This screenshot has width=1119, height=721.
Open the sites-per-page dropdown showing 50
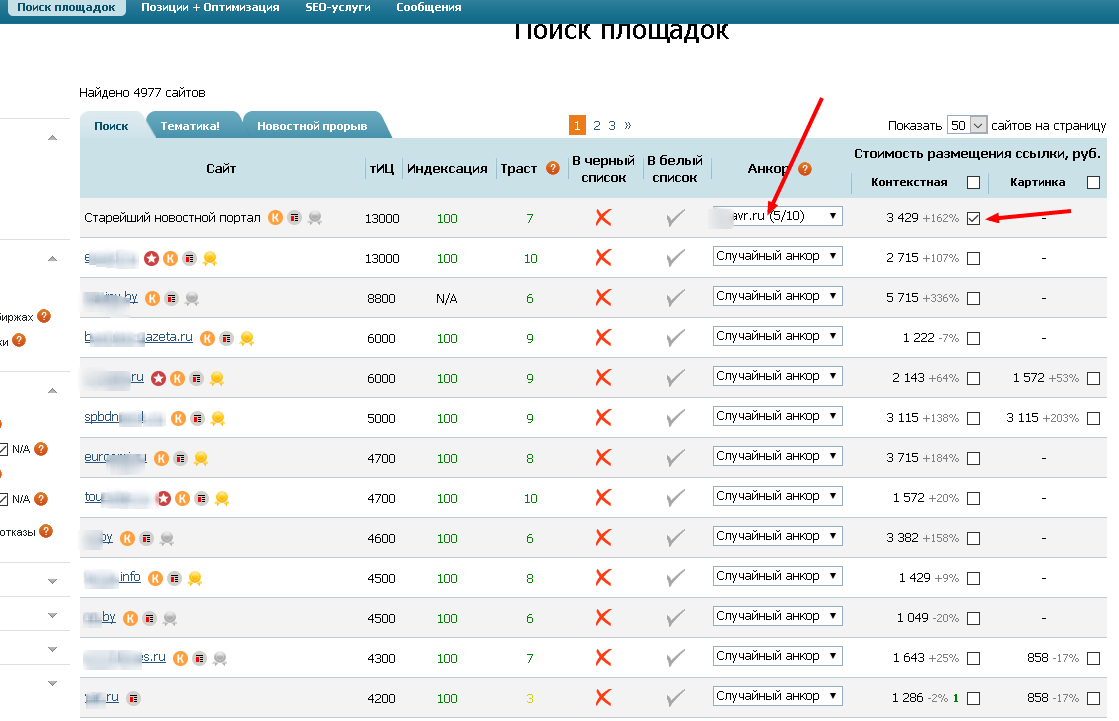point(967,126)
